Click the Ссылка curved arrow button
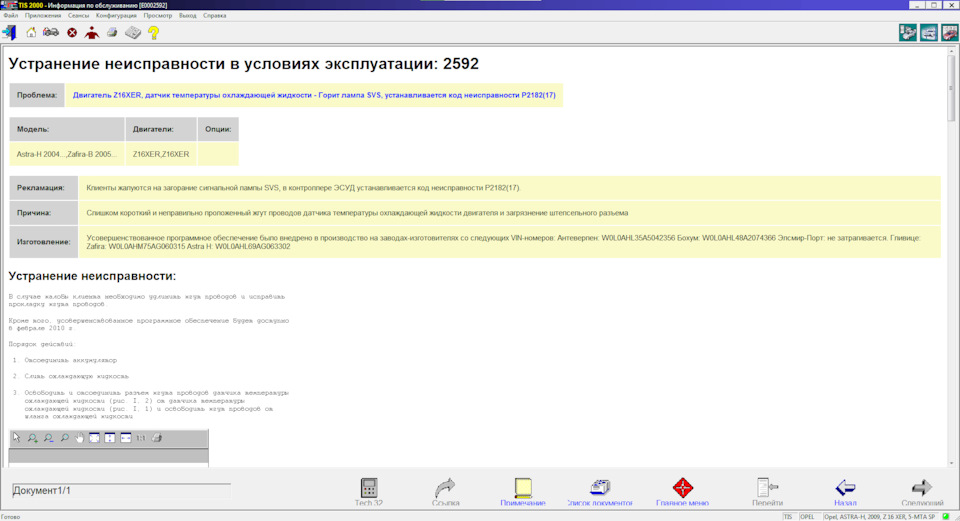The image size is (960, 521). click(x=445, y=492)
